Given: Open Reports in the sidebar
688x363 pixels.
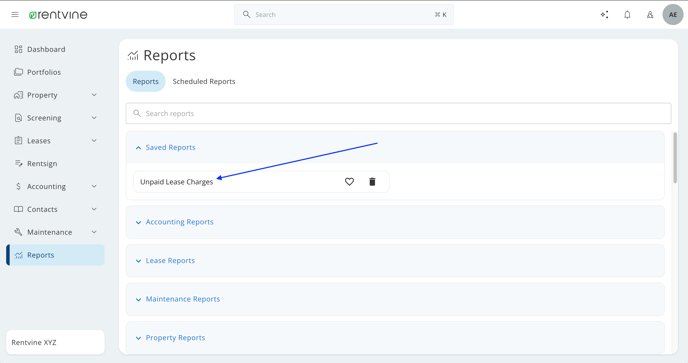Looking at the screenshot, I should (55, 255).
